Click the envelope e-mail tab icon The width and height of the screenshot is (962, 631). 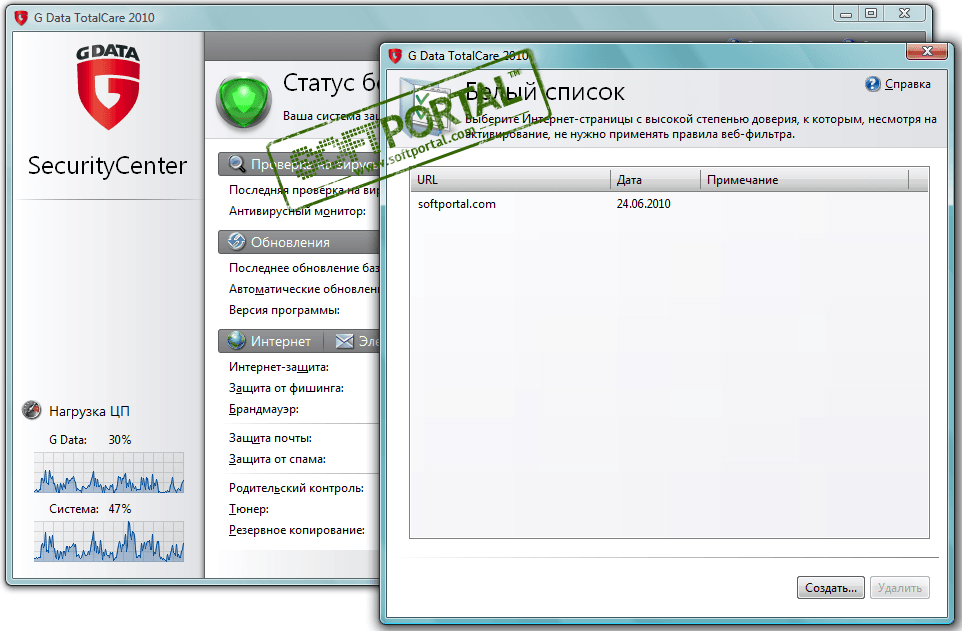click(x=344, y=341)
